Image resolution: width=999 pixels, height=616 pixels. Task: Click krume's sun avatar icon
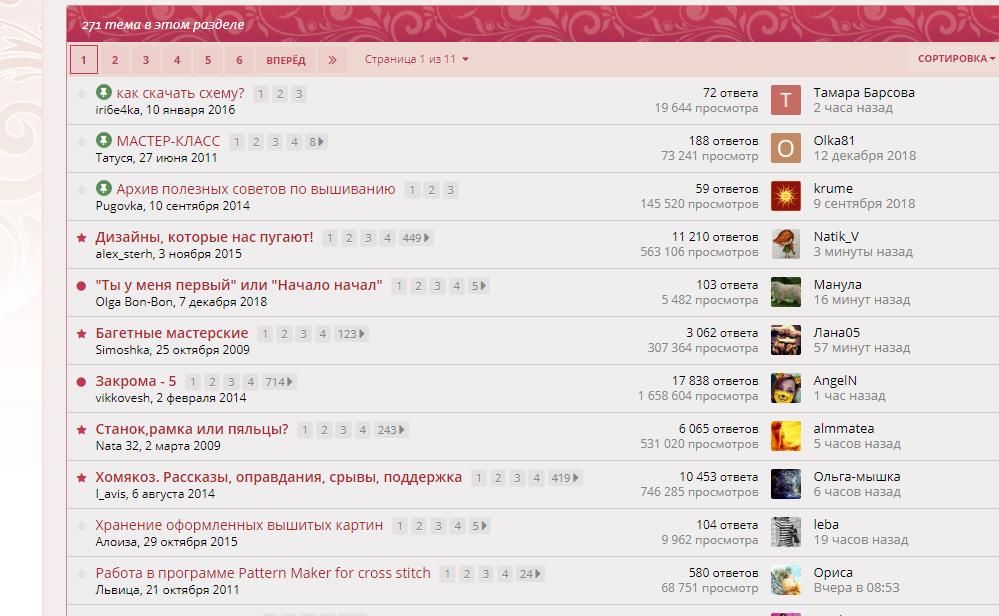786,196
